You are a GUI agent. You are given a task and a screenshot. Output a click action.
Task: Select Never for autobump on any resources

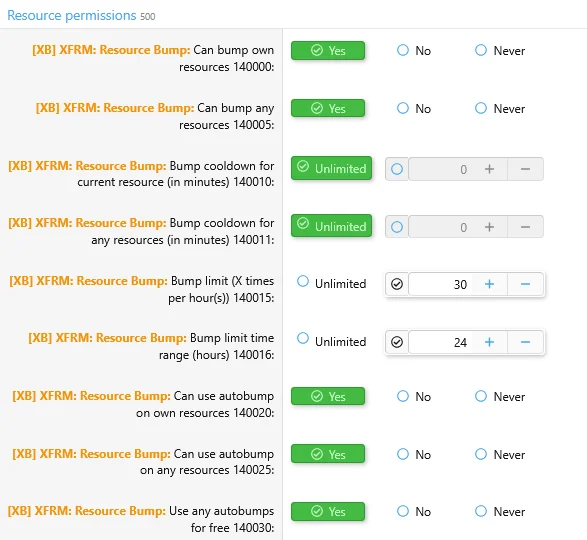point(500,455)
